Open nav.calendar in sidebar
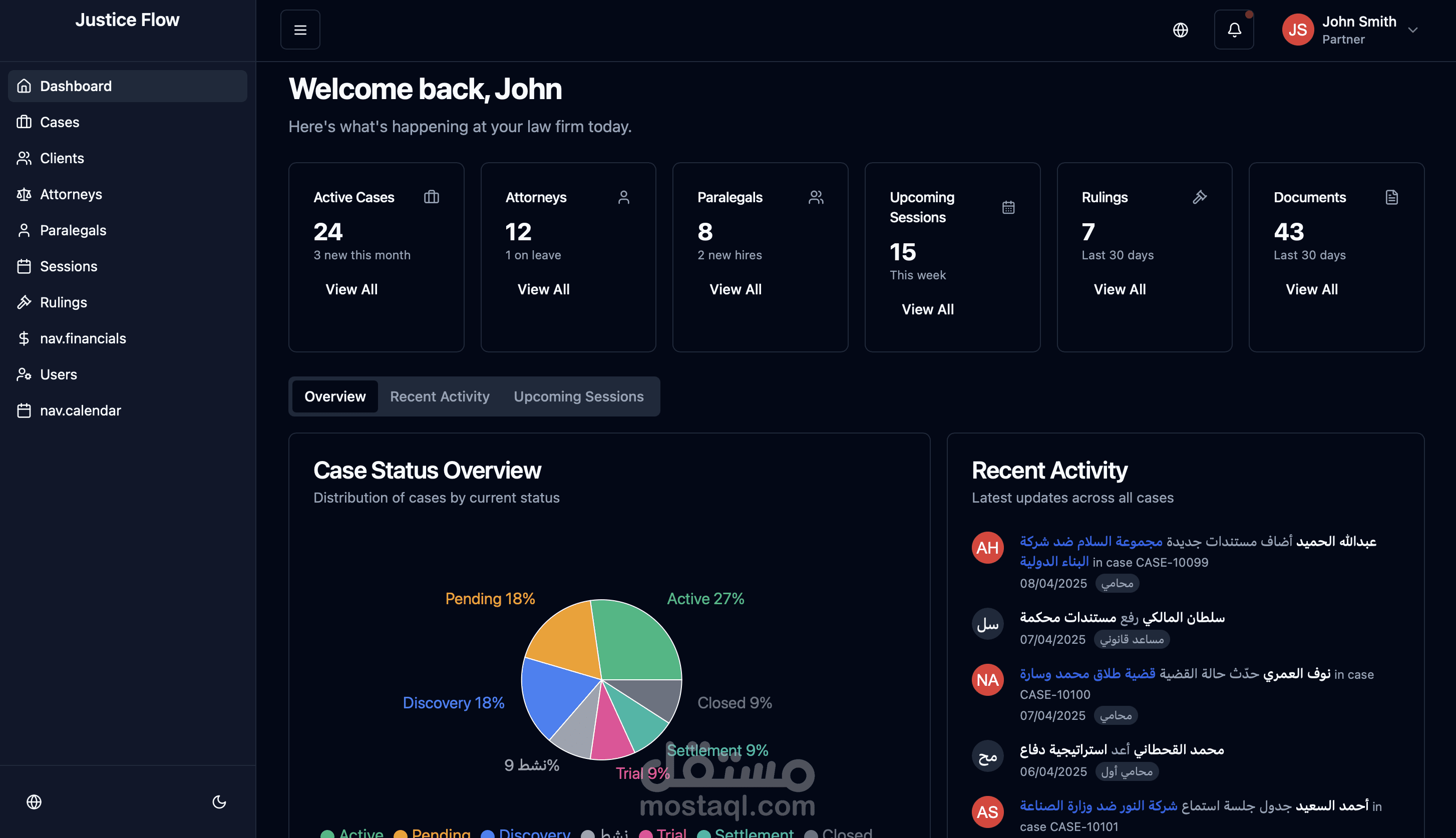Screen dimensions: 1456x838 click(80, 410)
